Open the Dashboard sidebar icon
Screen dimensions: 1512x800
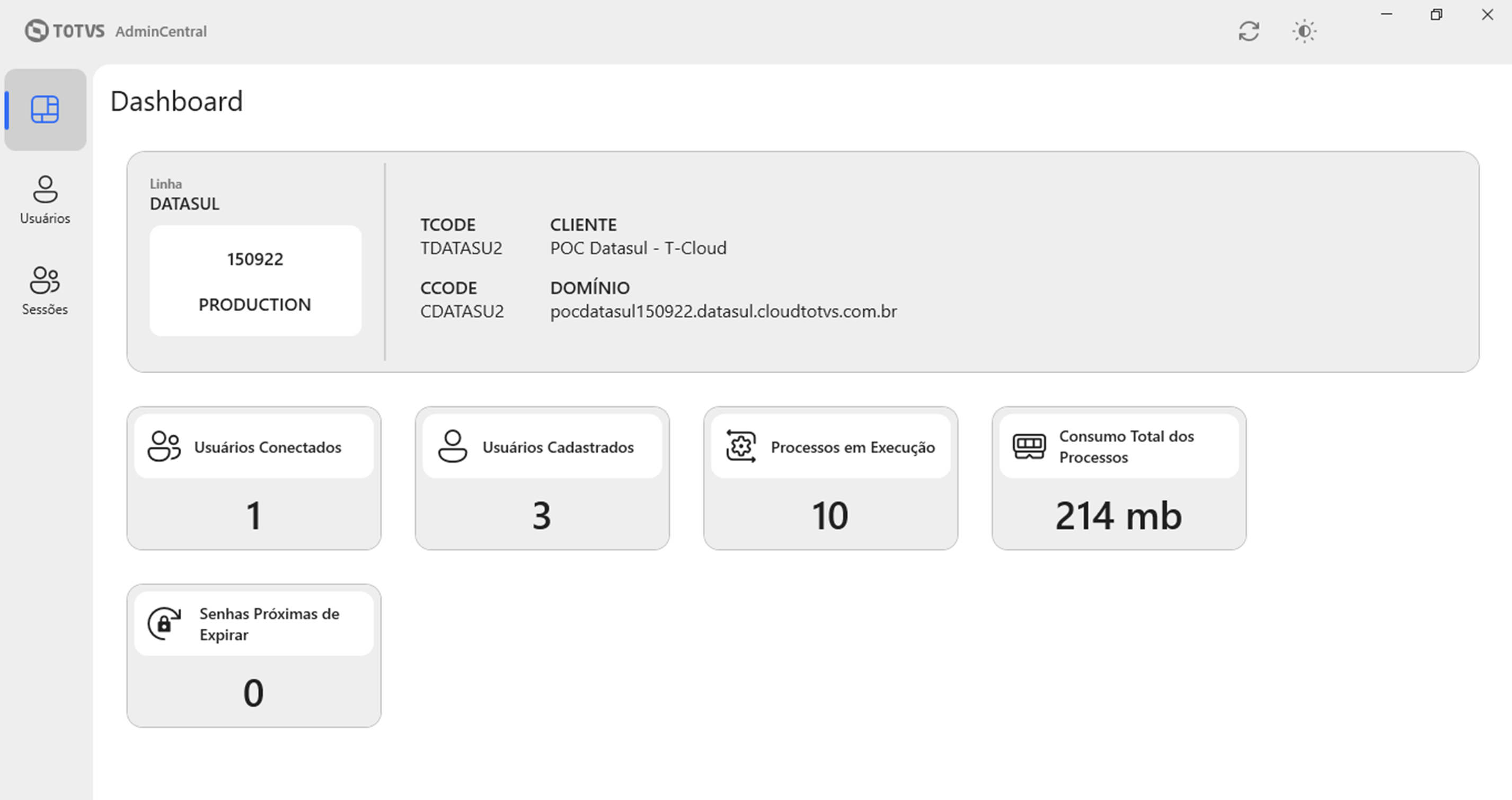tap(45, 110)
